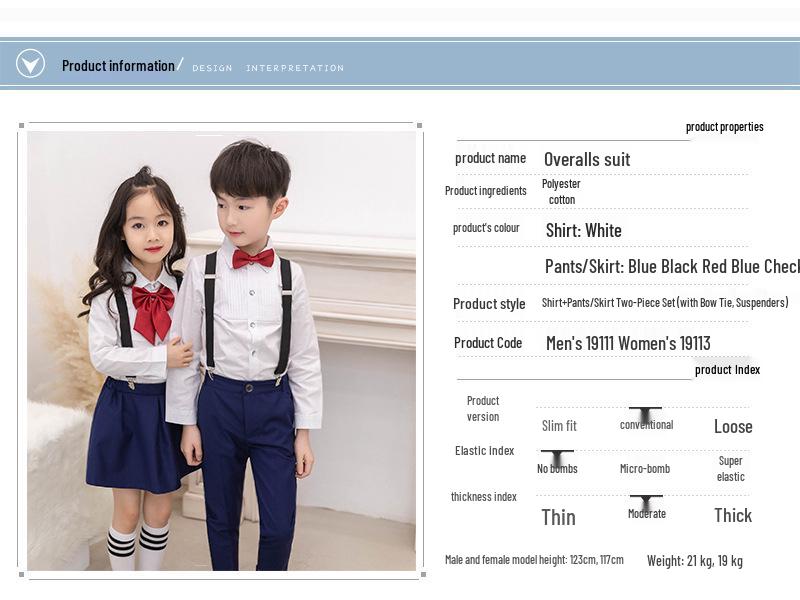Choose "Super elastic" on the elastic index

(730, 468)
